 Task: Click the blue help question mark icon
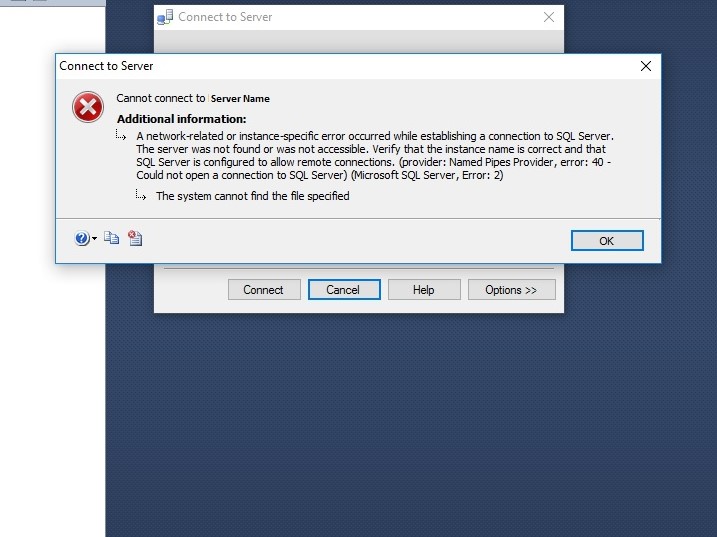pos(82,238)
